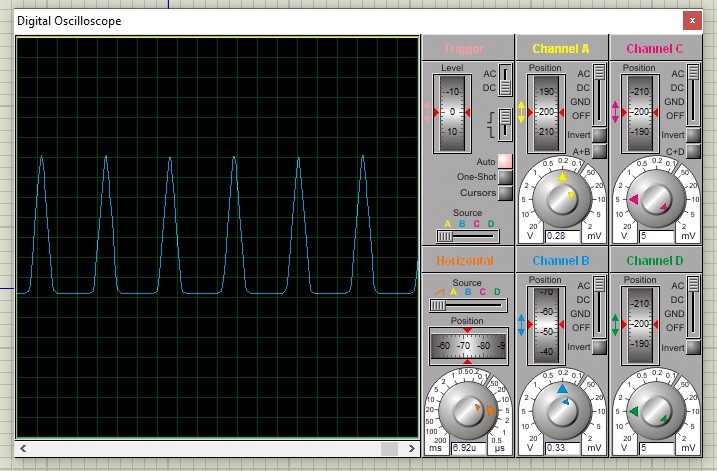
Task: Click the Channel B voltage knob
Action: 562,410
